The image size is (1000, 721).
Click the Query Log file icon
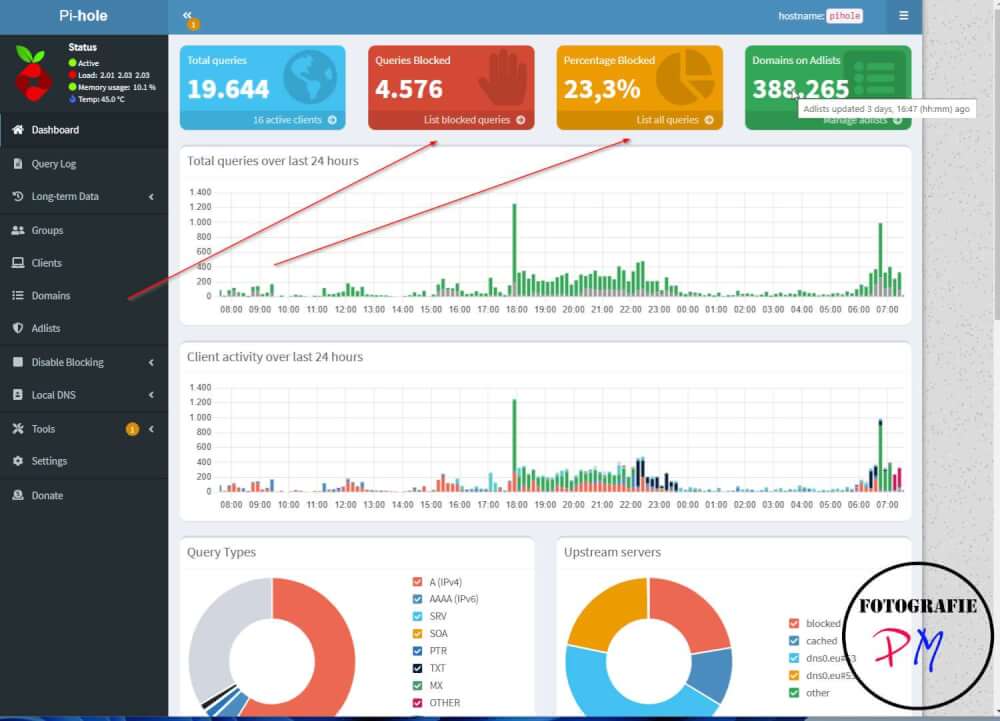pyautogui.click(x=18, y=164)
